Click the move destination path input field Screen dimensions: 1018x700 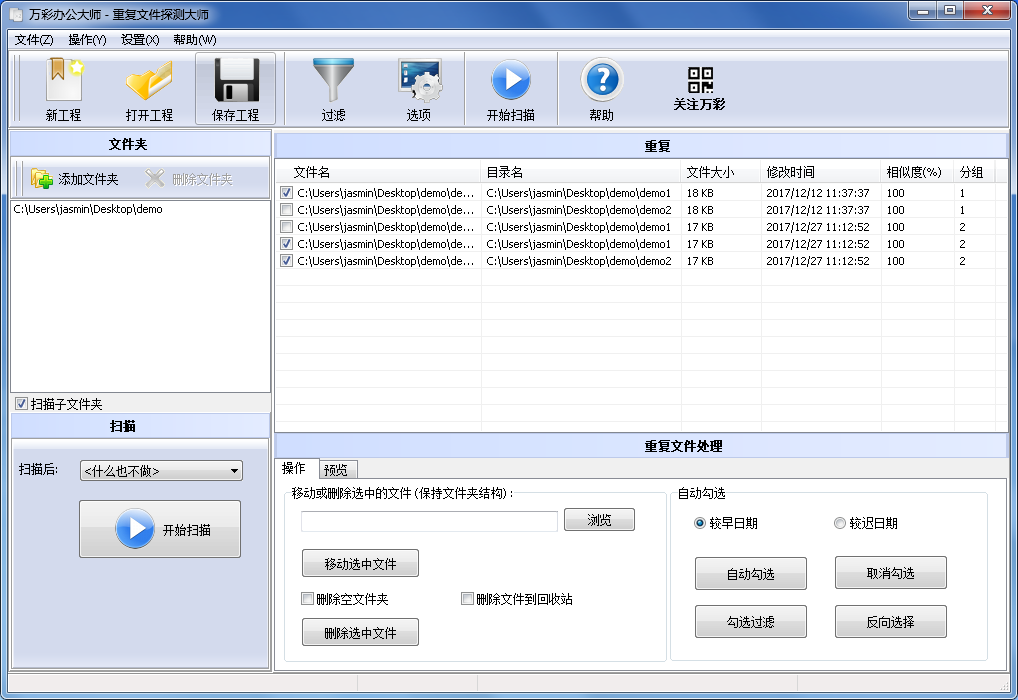point(429,521)
